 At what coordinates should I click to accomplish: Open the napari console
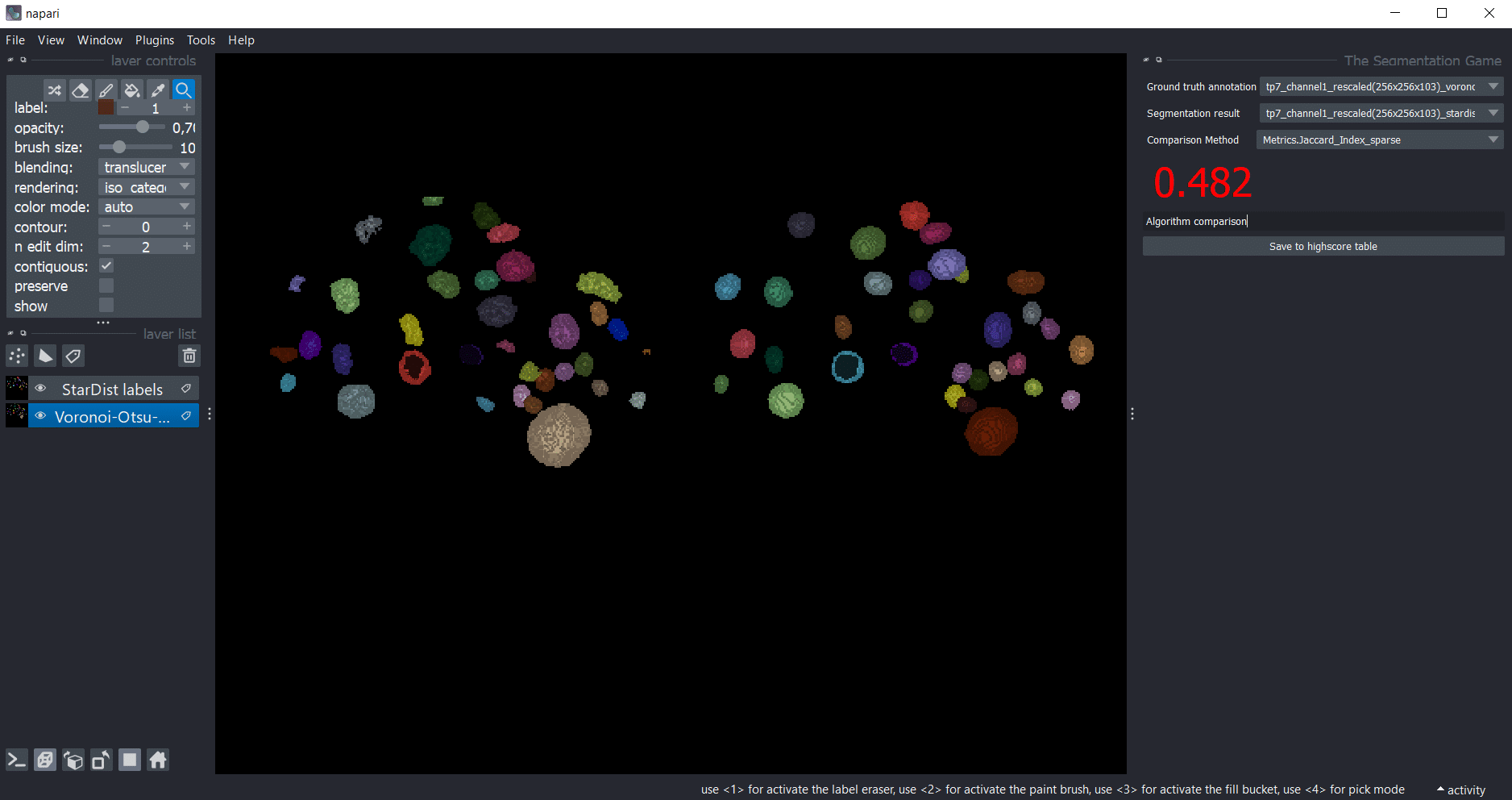pyautogui.click(x=17, y=760)
